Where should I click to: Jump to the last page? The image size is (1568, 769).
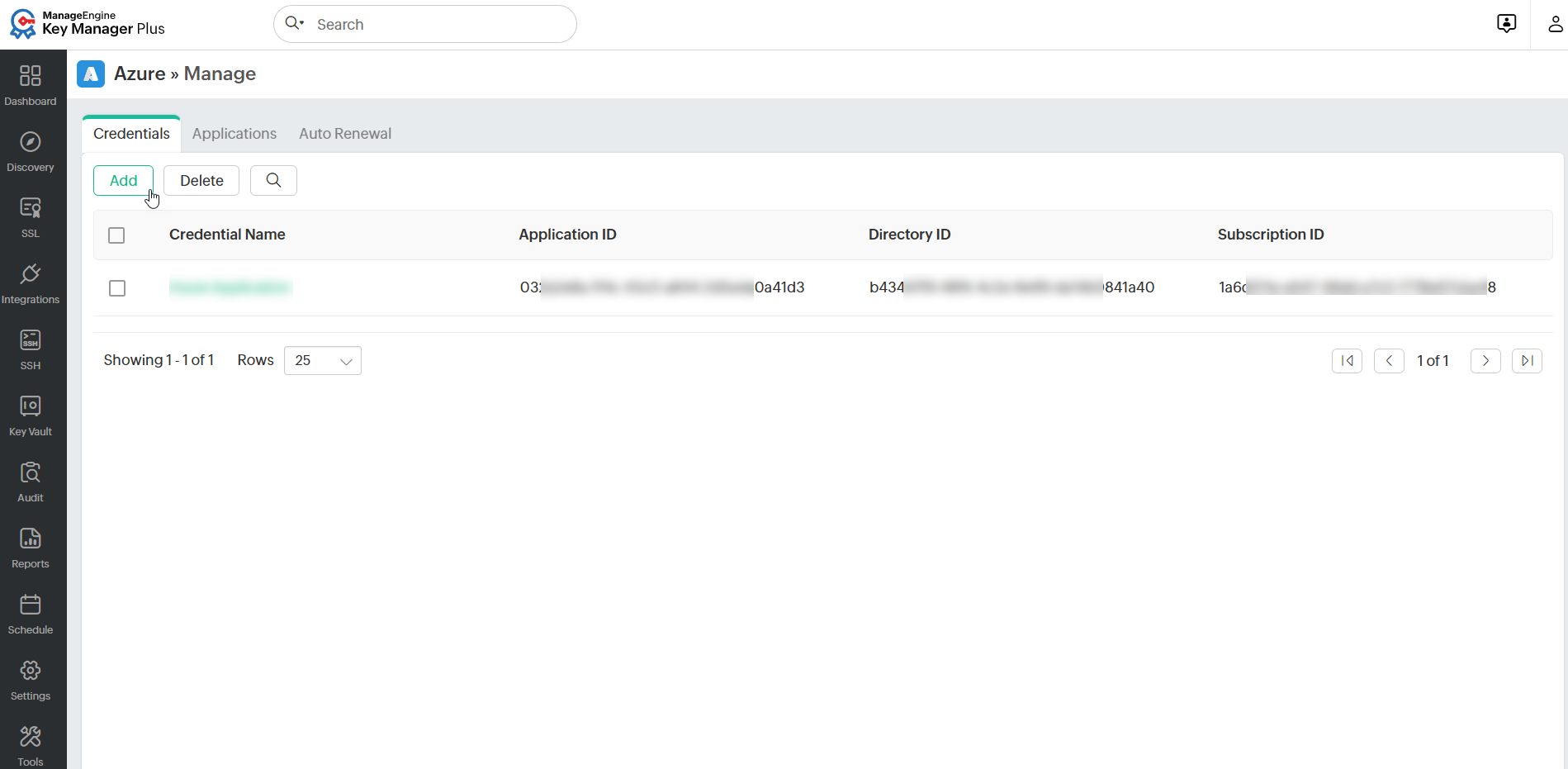pyautogui.click(x=1527, y=361)
